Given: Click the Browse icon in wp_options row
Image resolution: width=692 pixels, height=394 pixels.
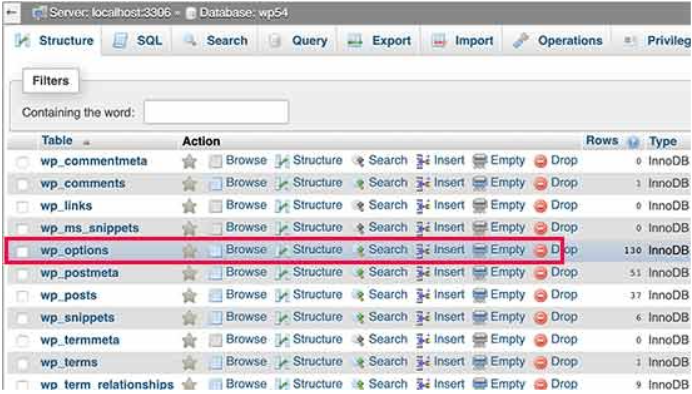Looking at the screenshot, I should coord(215,251).
